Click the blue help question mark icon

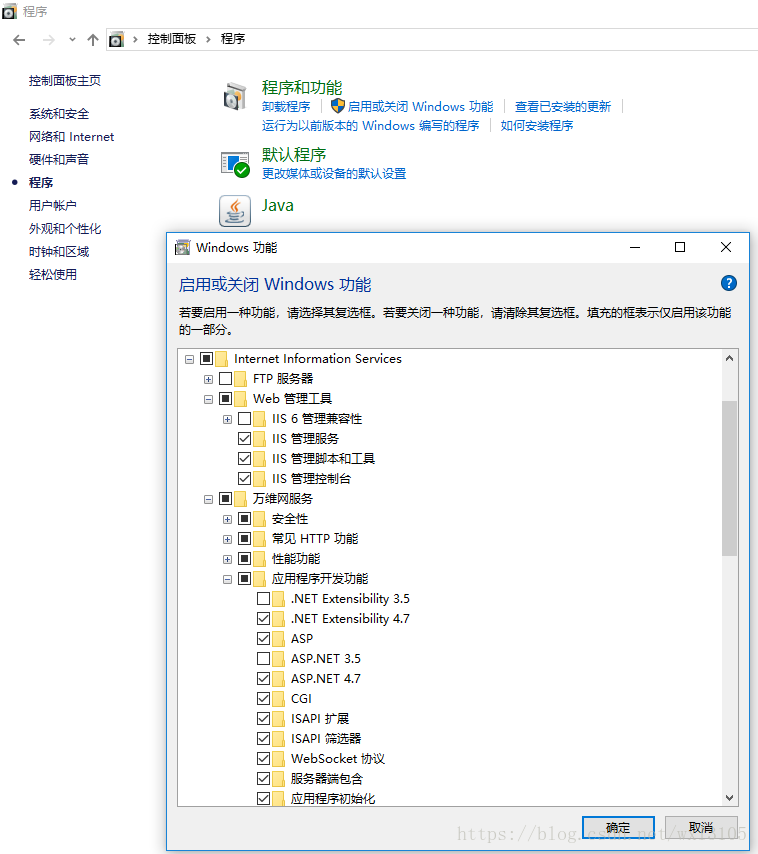tap(729, 283)
